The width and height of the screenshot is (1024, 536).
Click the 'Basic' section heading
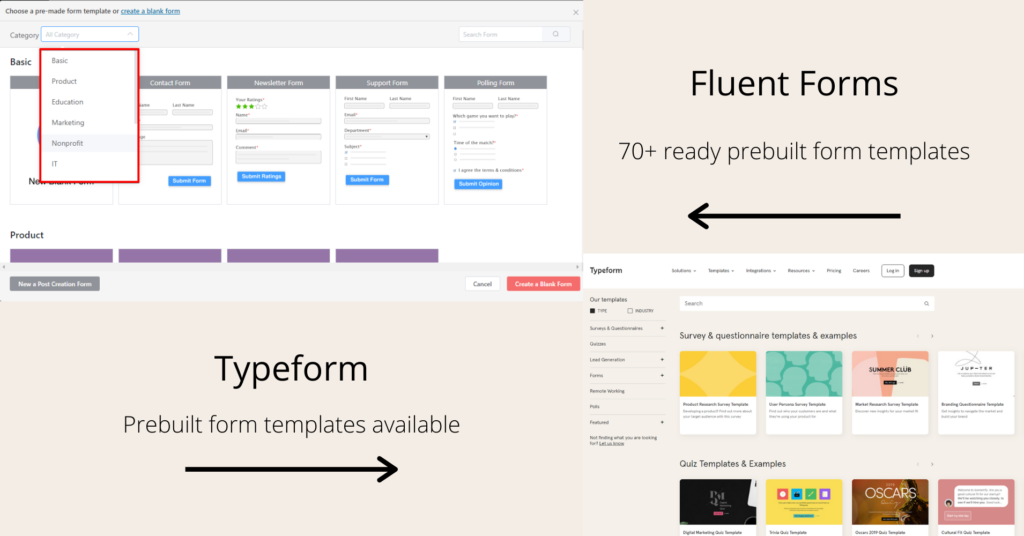(20, 62)
